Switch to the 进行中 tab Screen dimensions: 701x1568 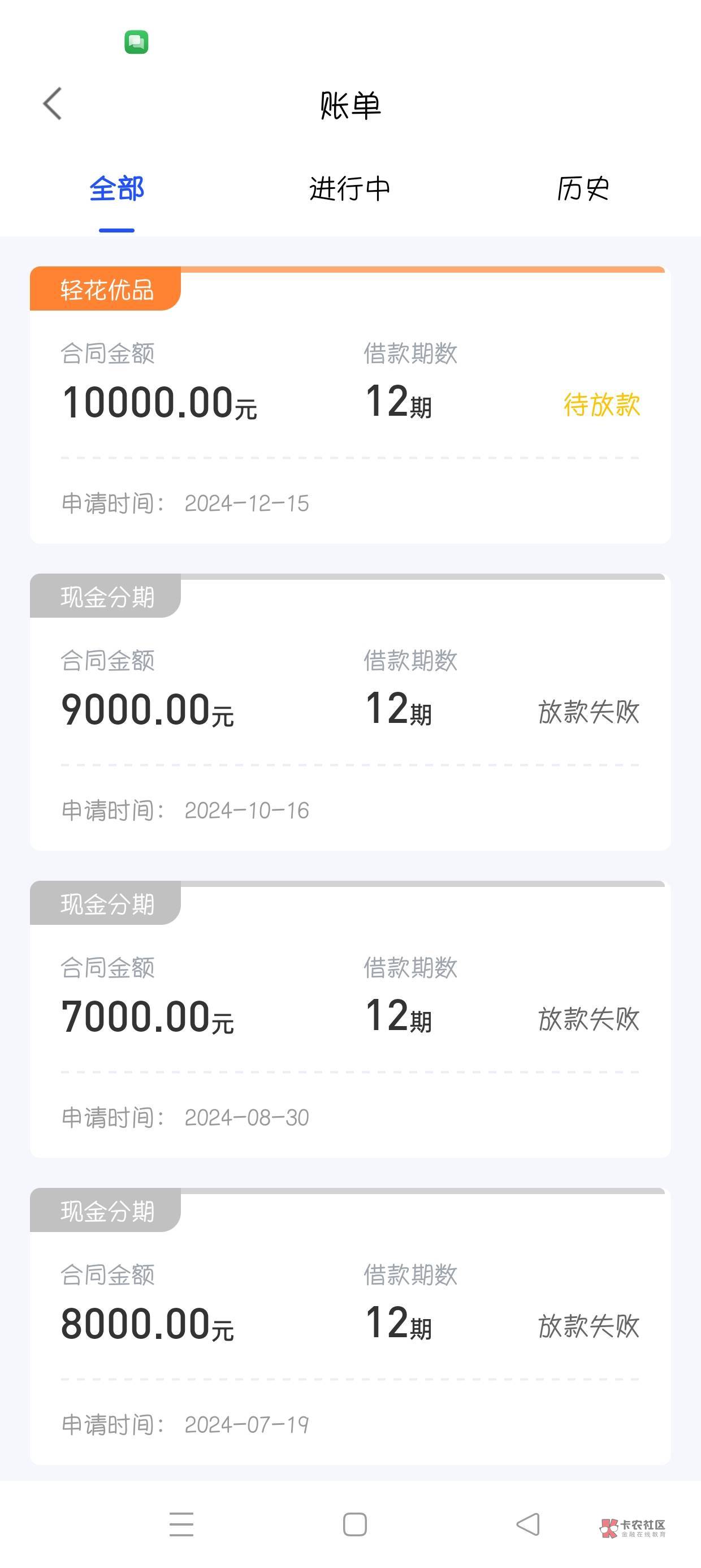[x=350, y=189]
